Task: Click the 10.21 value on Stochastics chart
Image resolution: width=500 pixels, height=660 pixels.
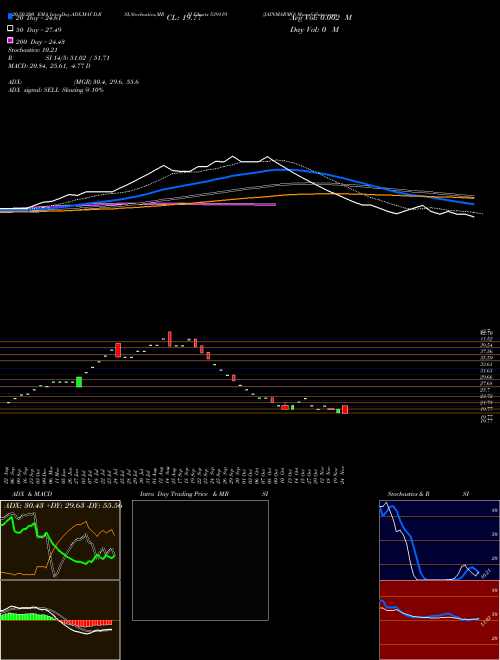Action: [x=486, y=573]
